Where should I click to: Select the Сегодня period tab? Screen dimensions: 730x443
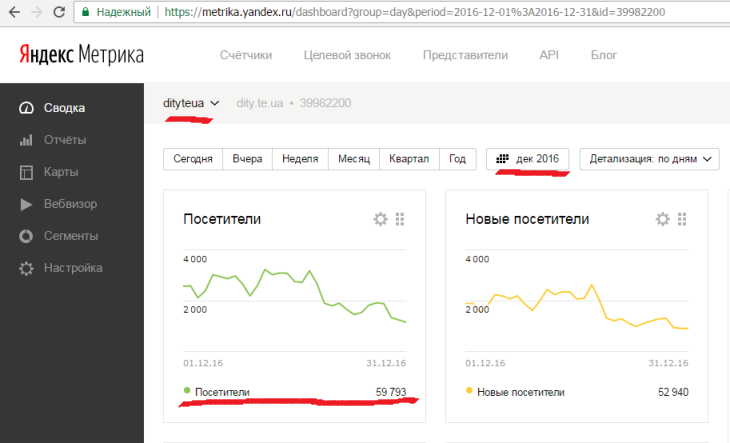[193, 159]
